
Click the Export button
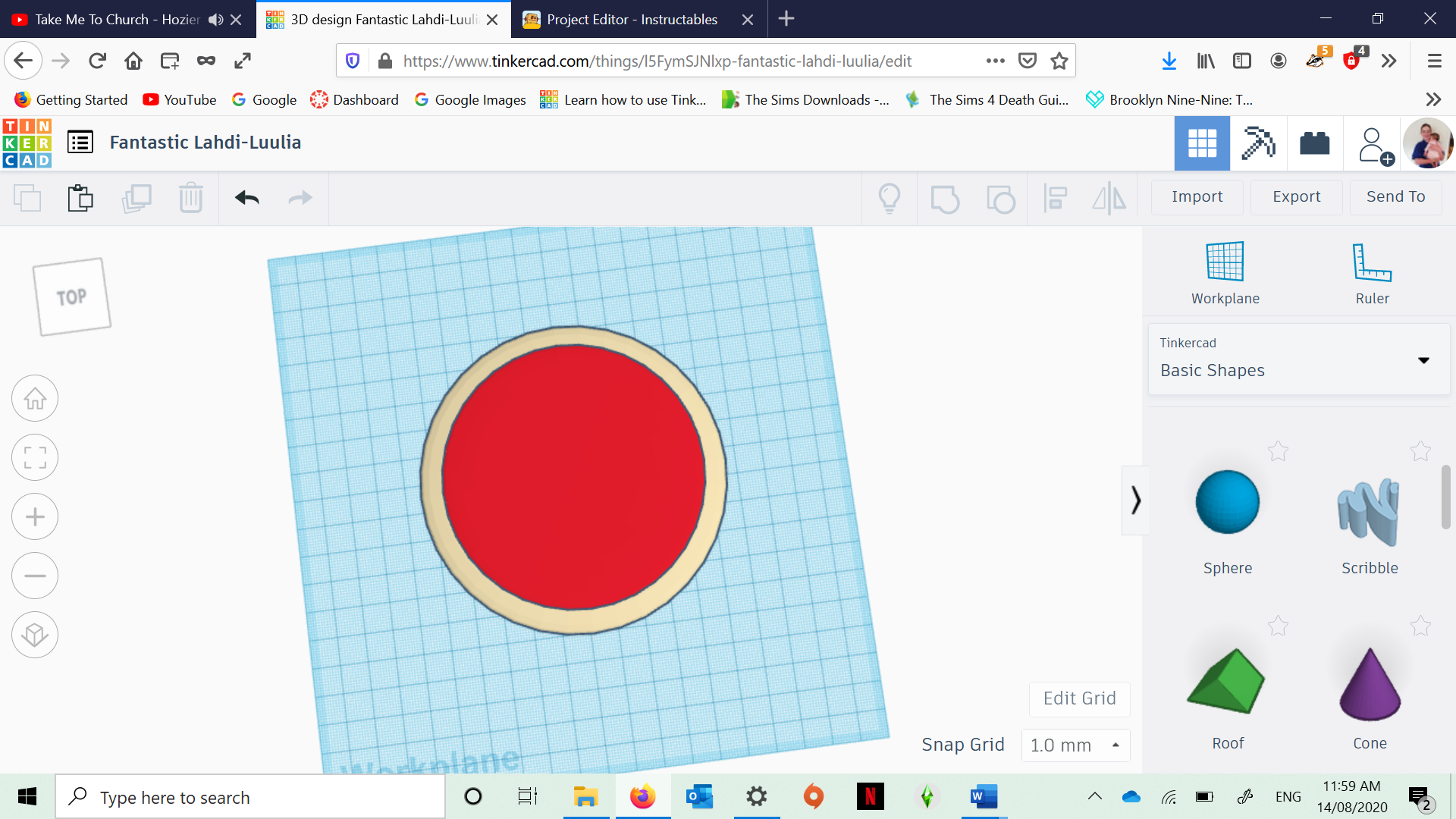(x=1296, y=196)
